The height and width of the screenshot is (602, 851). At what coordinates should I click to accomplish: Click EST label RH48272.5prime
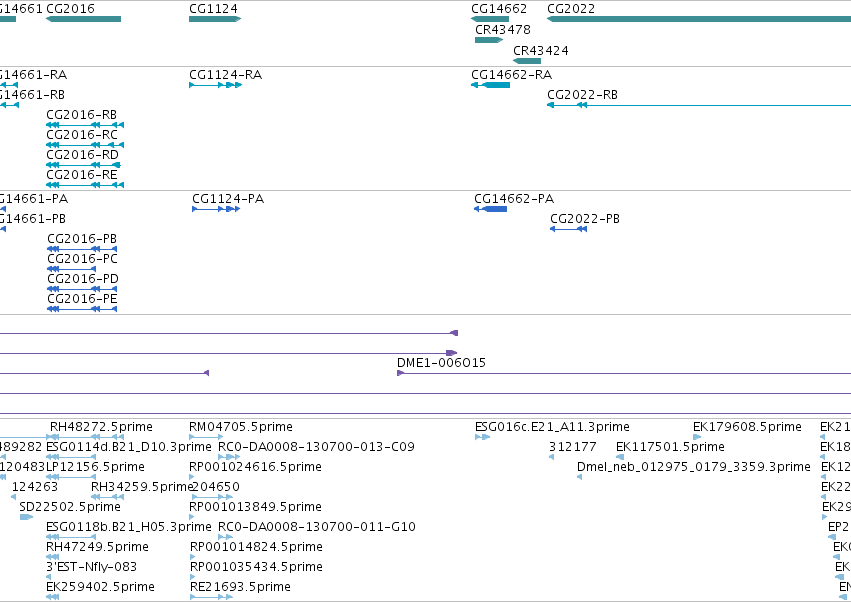pos(101,427)
